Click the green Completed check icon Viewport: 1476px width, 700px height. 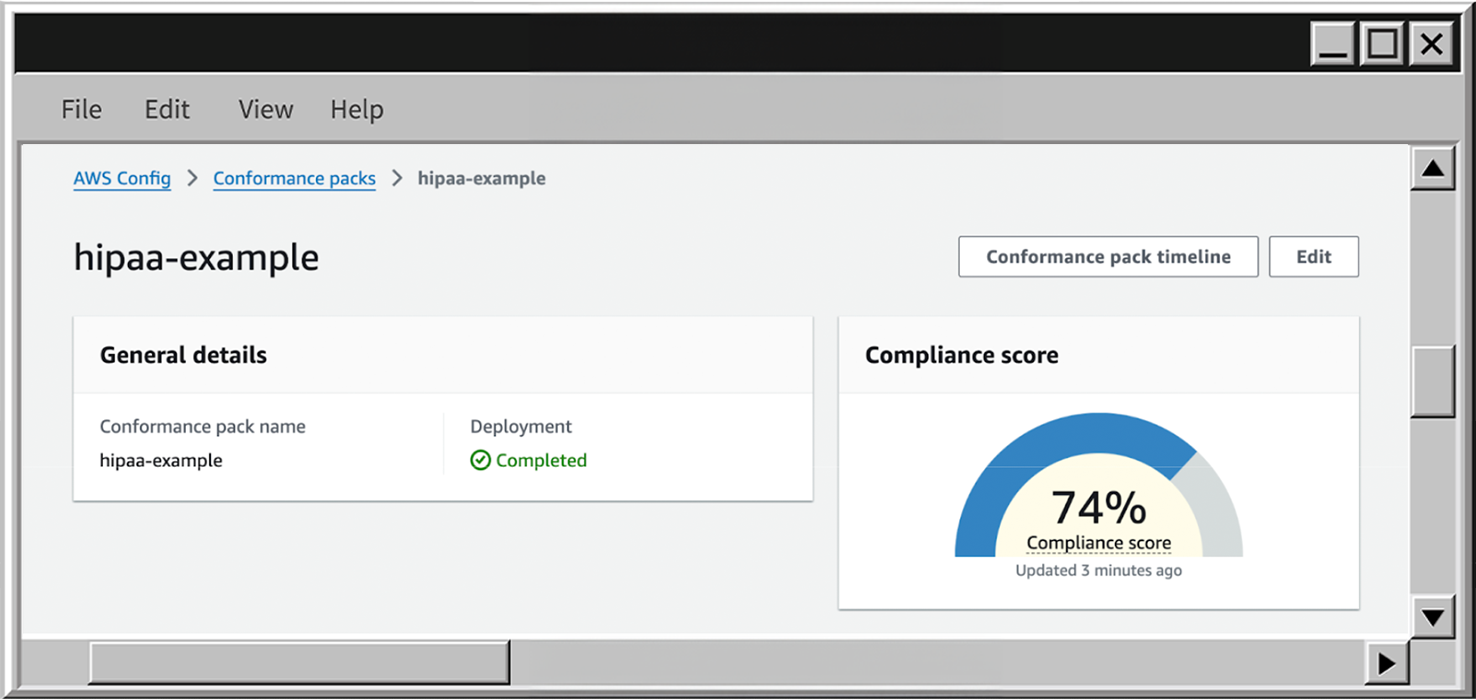tap(480, 460)
